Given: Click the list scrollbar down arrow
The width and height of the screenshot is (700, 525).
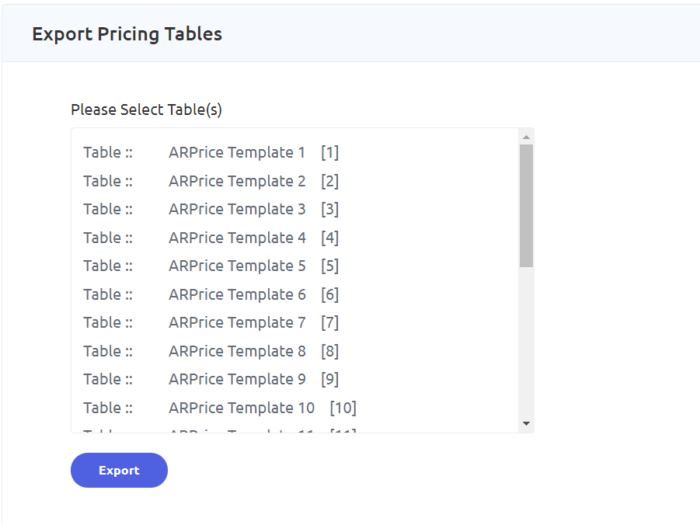Looking at the screenshot, I should tap(526, 423).
